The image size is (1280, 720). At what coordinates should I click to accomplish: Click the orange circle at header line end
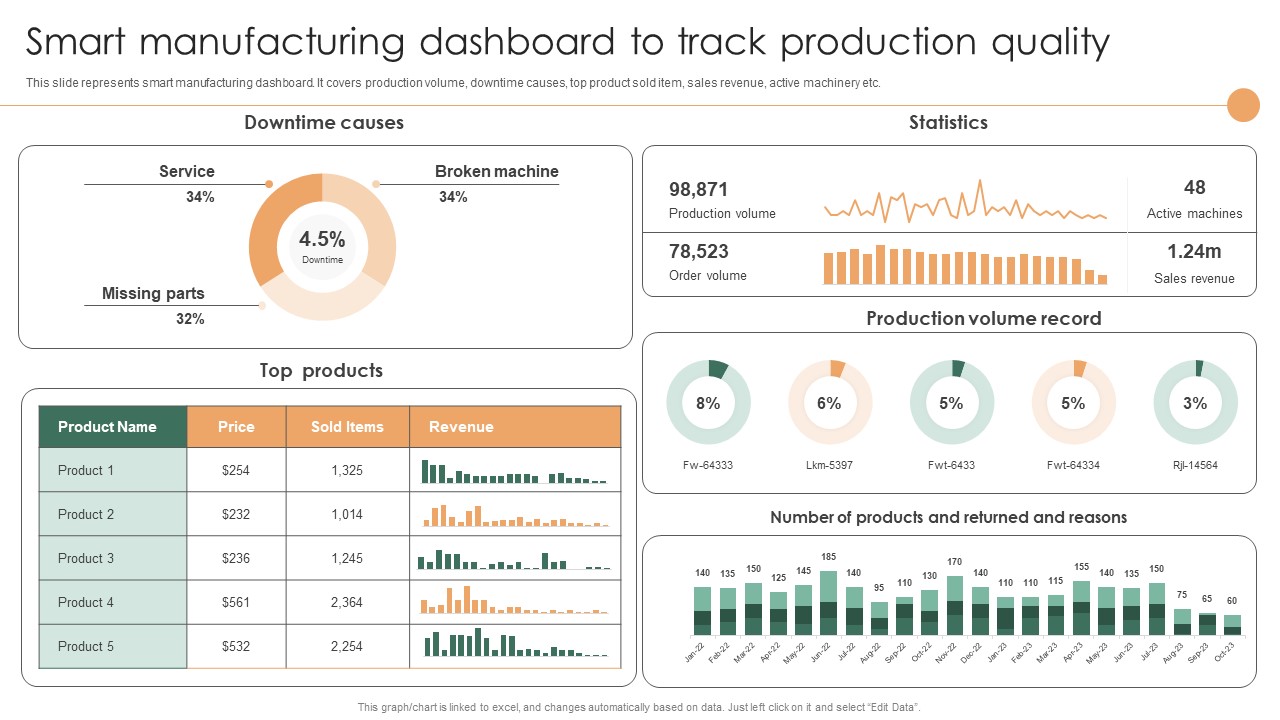(1243, 105)
